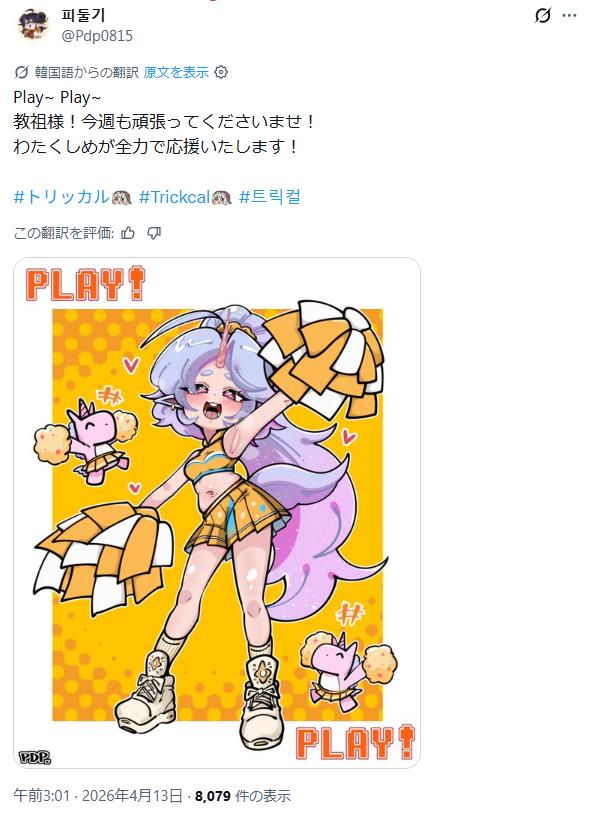590x816 pixels.
Task: Open translation settings gear icon
Action: point(221,72)
